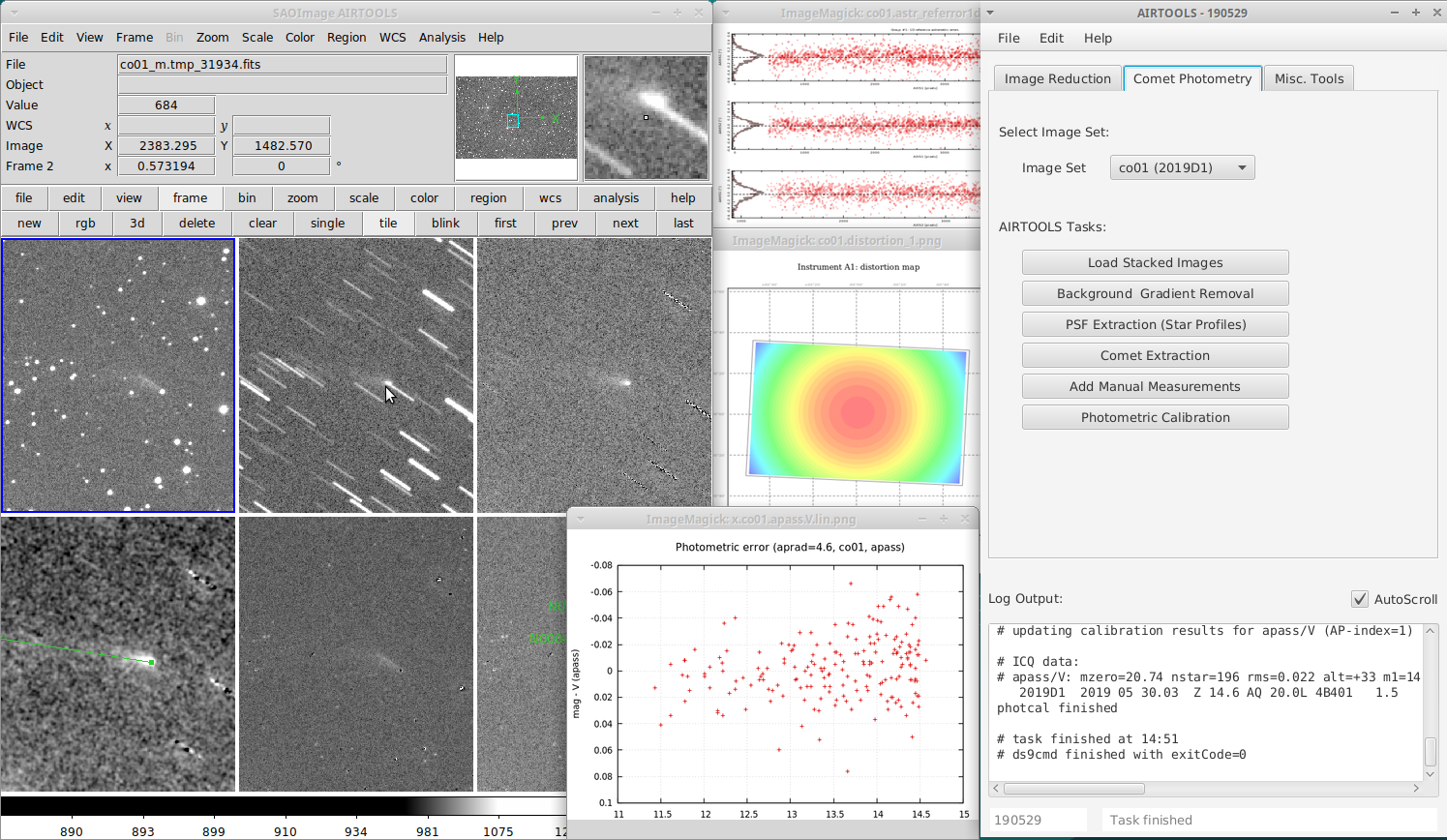Click the panner overview image

click(x=516, y=117)
